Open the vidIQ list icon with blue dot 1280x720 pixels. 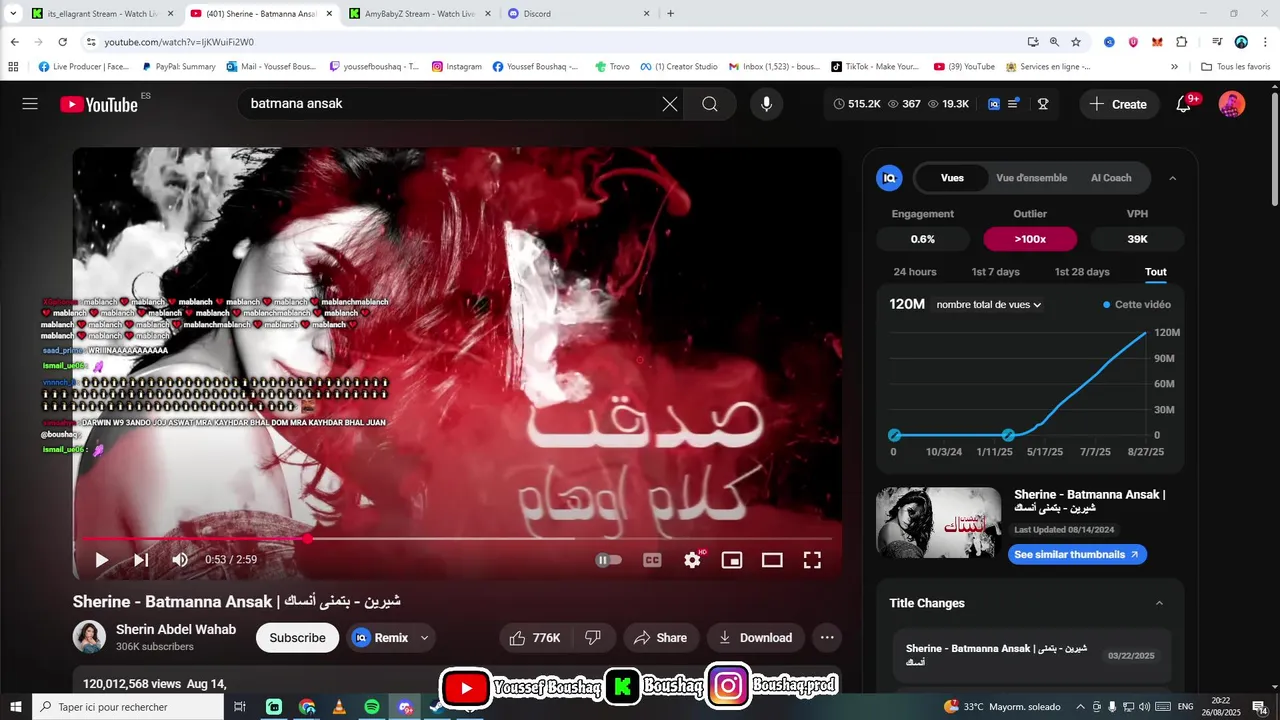click(x=1014, y=103)
